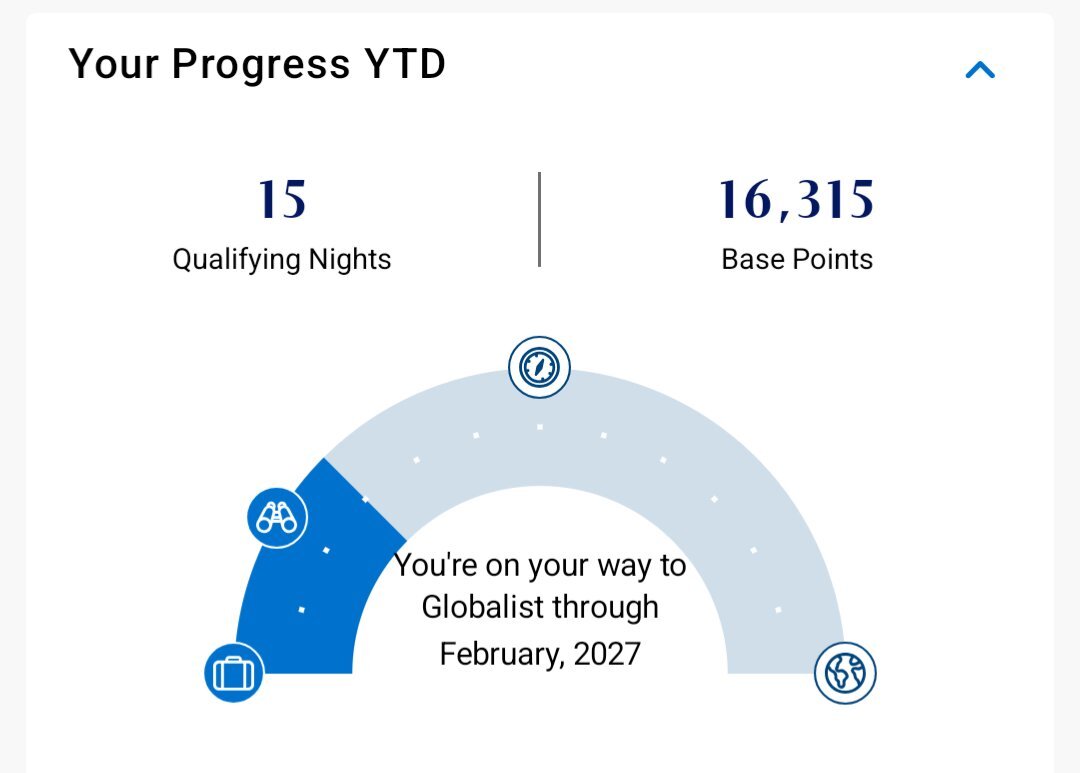Screen dimensions: 1080x773
Task: Collapse the Your Progress YTD section
Action: pos(980,70)
